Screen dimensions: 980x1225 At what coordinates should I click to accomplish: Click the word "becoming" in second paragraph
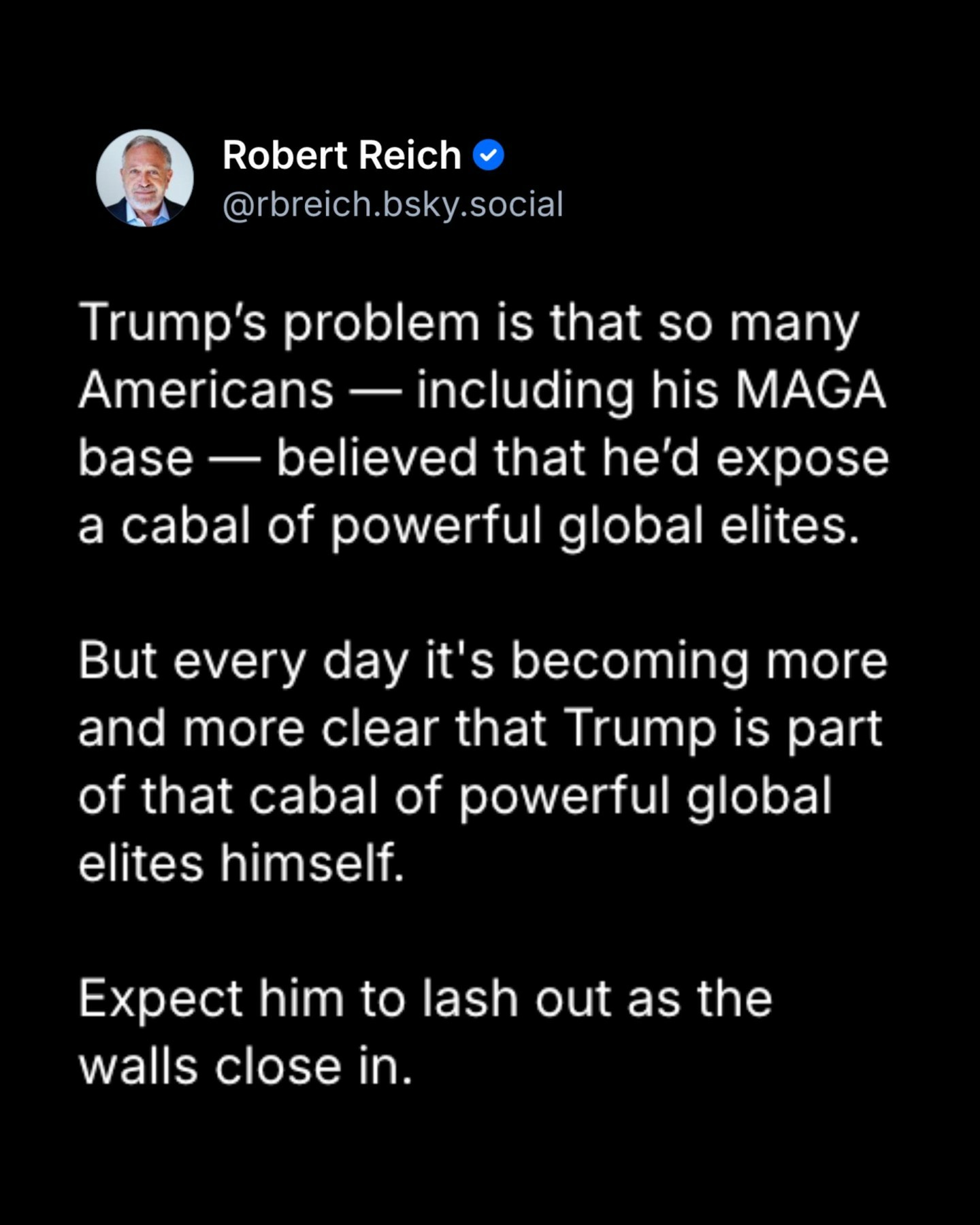tap(630, 661)
